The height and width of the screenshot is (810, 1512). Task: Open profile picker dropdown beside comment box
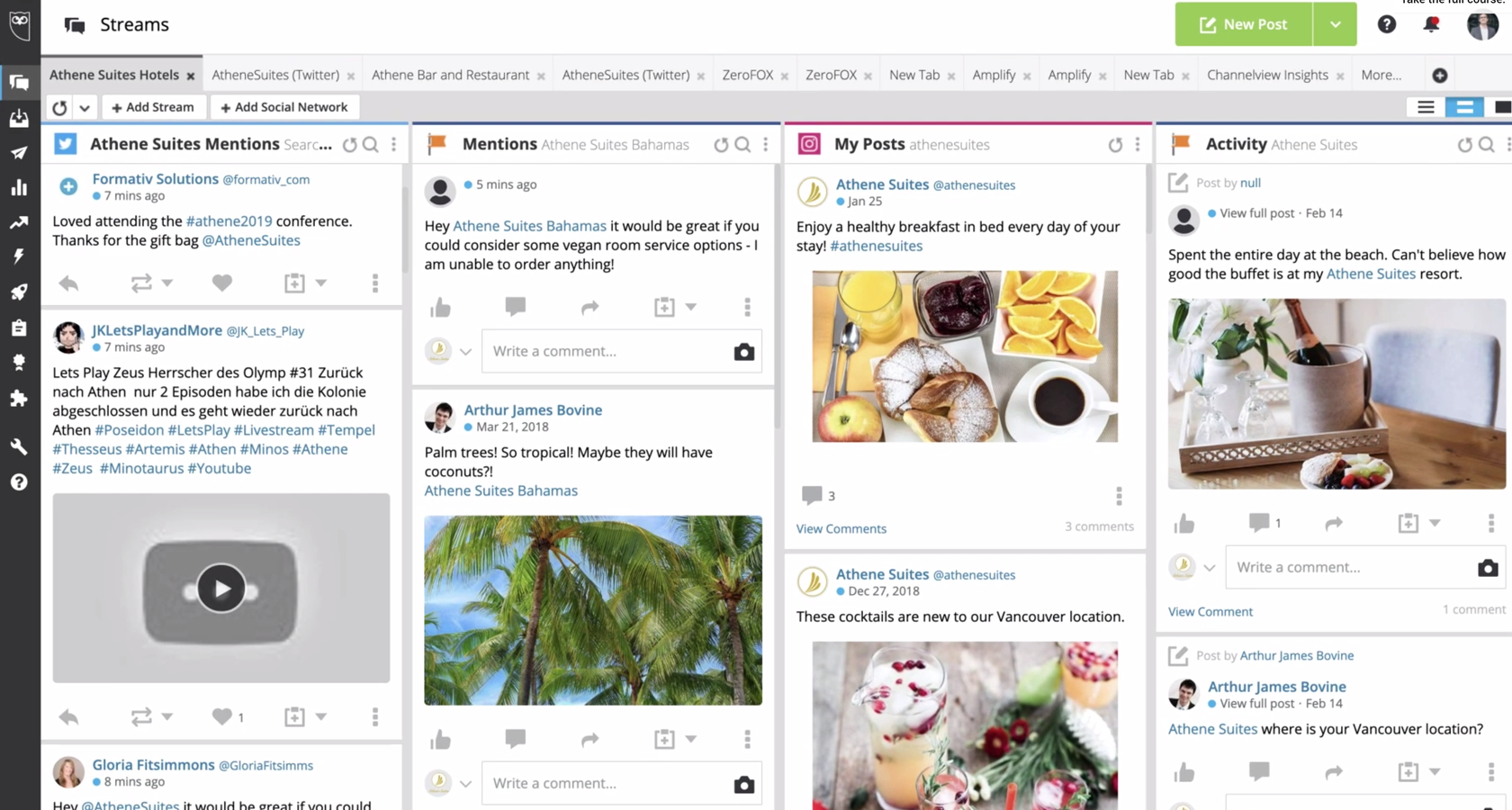pos(465,352)
